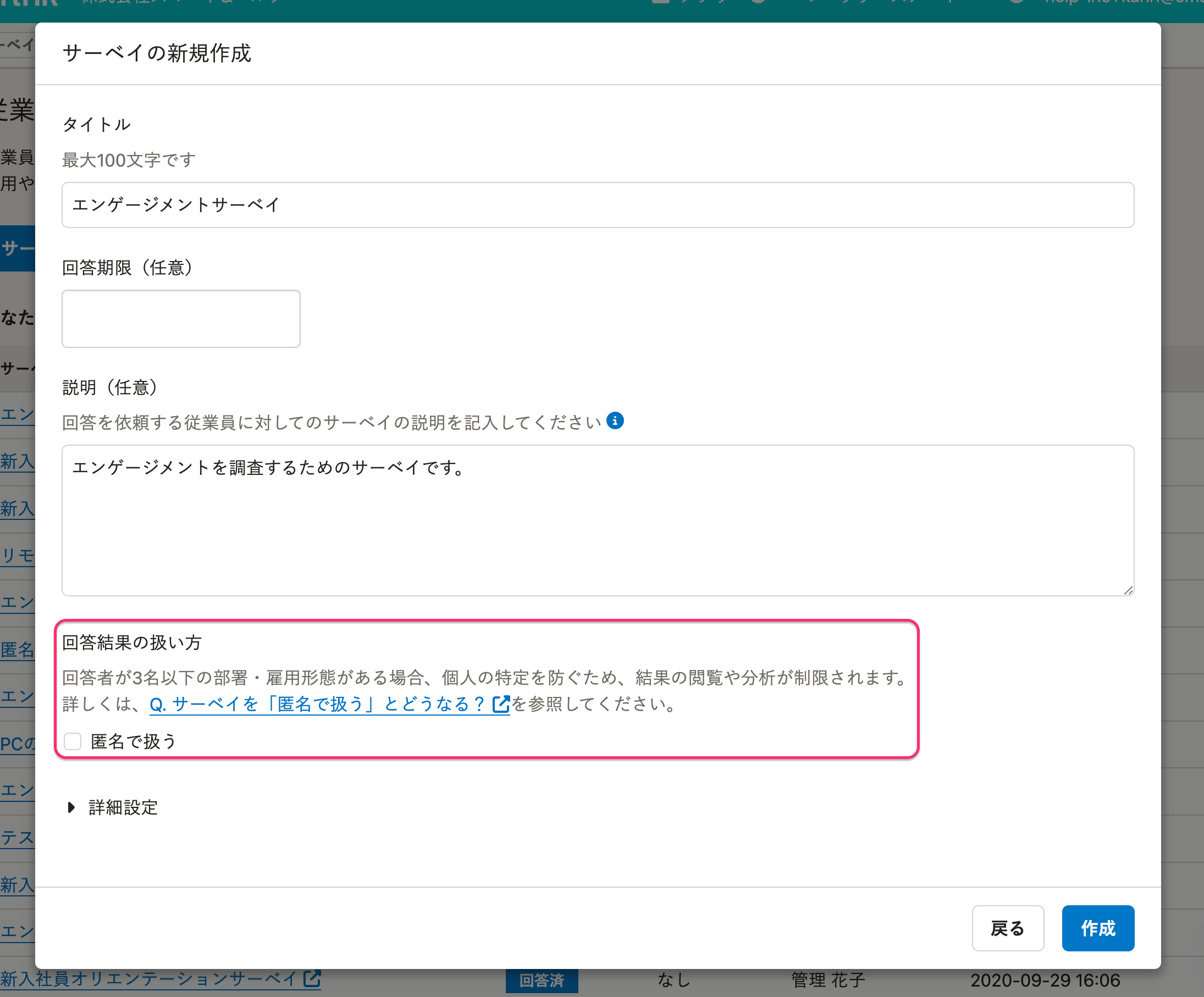Screen dimensions: 1204x997
Task: Click the description textarea resize handle
Action: [1128, 590]
